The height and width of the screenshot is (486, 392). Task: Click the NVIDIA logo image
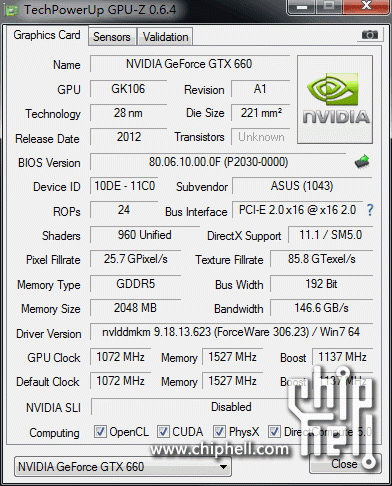coord(335,100)
